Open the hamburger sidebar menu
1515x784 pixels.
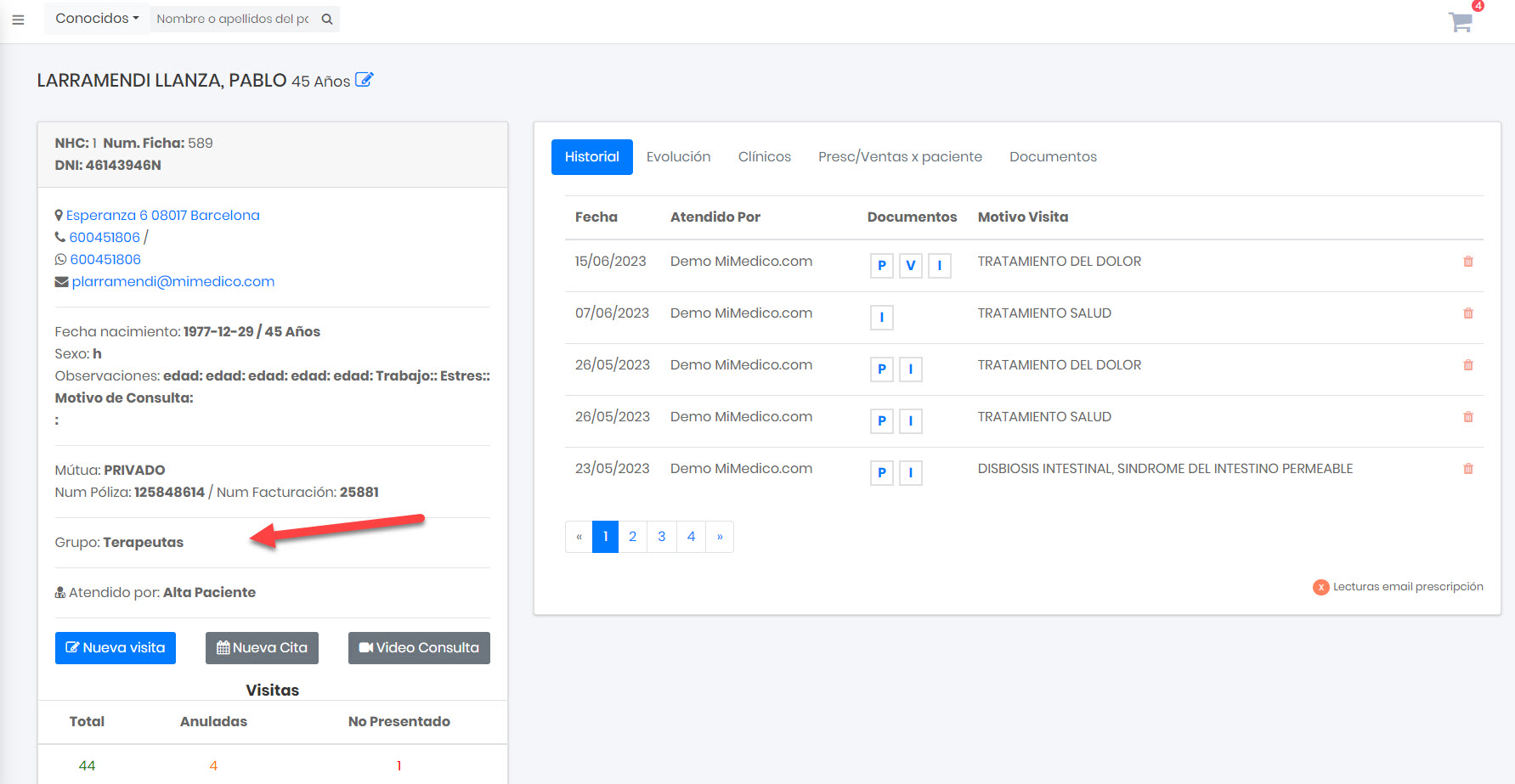tap(18, 20)
